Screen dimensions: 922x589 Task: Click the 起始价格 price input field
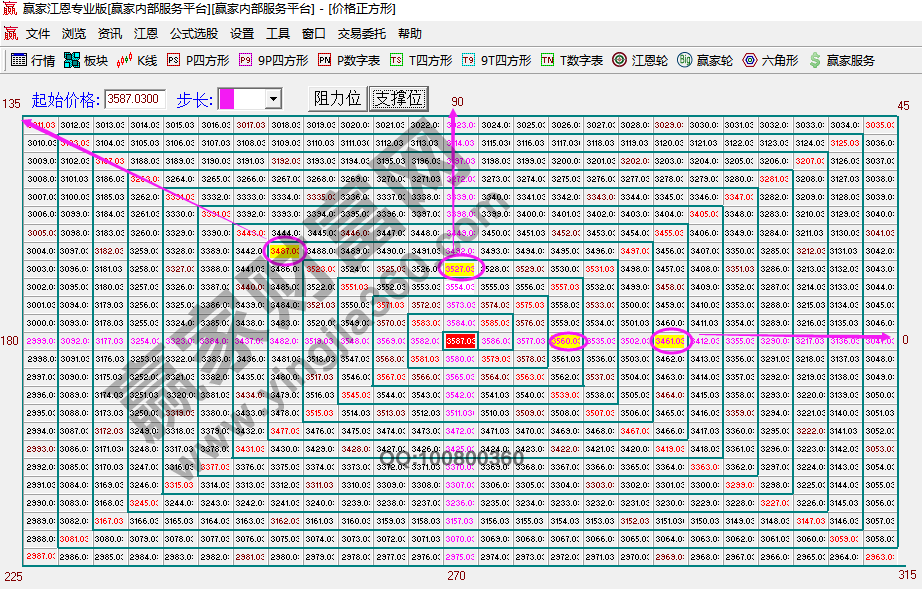pyautogui.click(x=135, y=99)
